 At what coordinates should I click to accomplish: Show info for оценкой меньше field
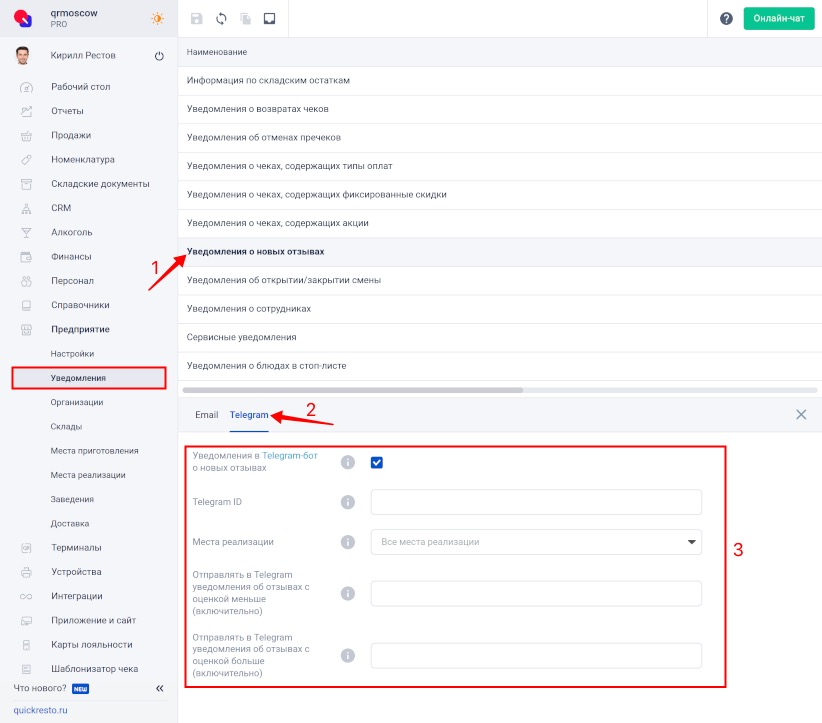point(348,593)
